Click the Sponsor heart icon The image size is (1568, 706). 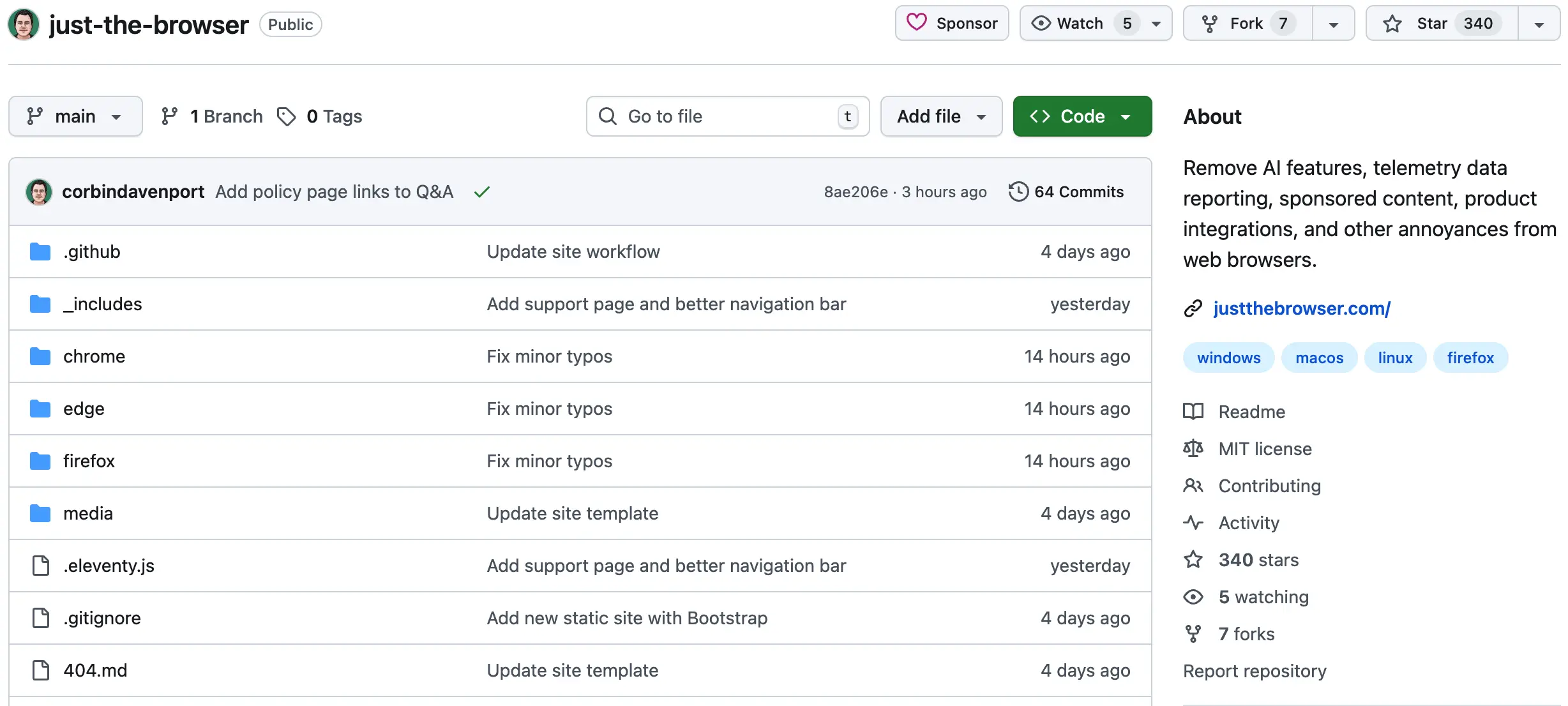pos(917,23)
